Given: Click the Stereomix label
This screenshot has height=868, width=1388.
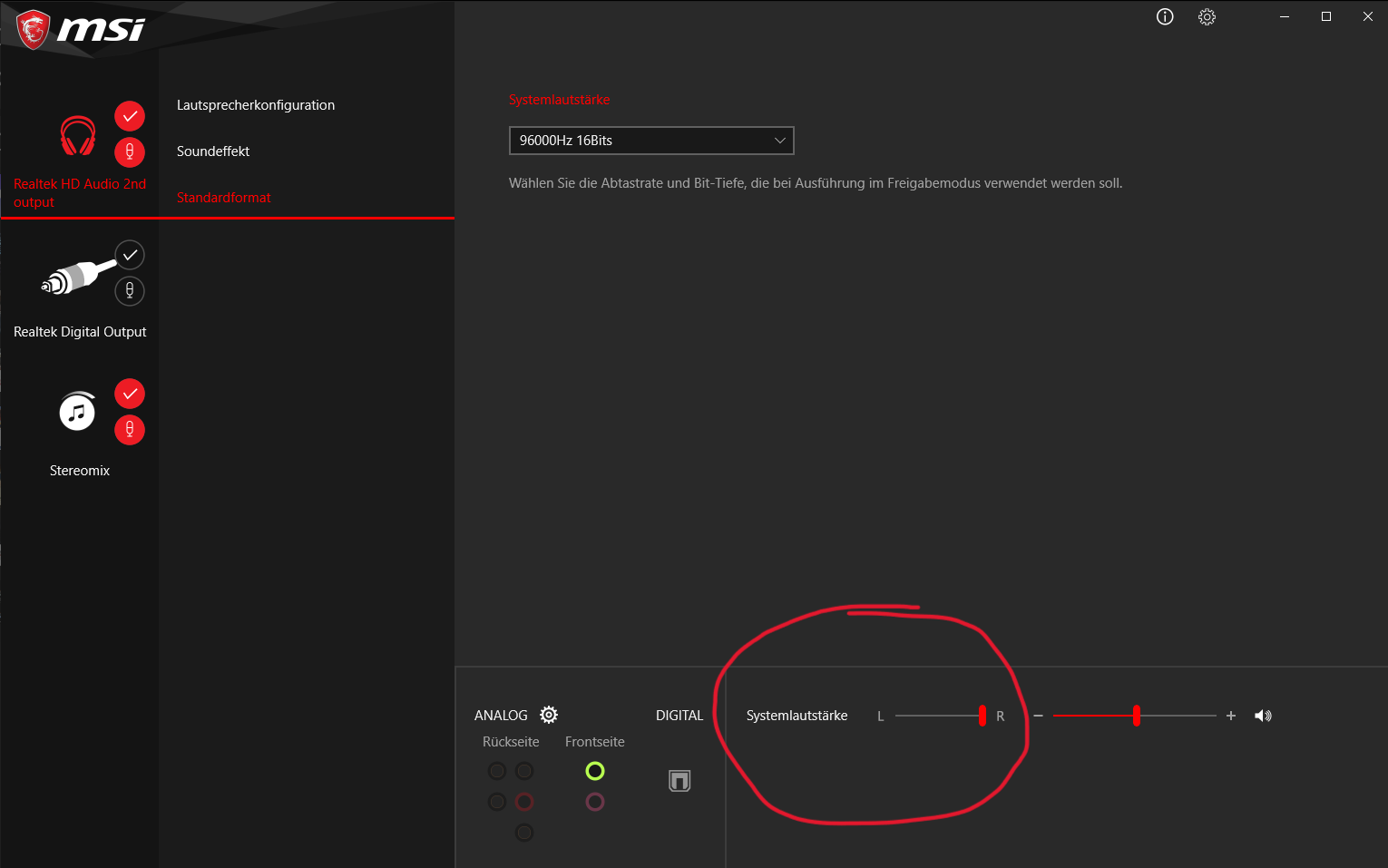Looking at the screenshot, I should [80, 471].
